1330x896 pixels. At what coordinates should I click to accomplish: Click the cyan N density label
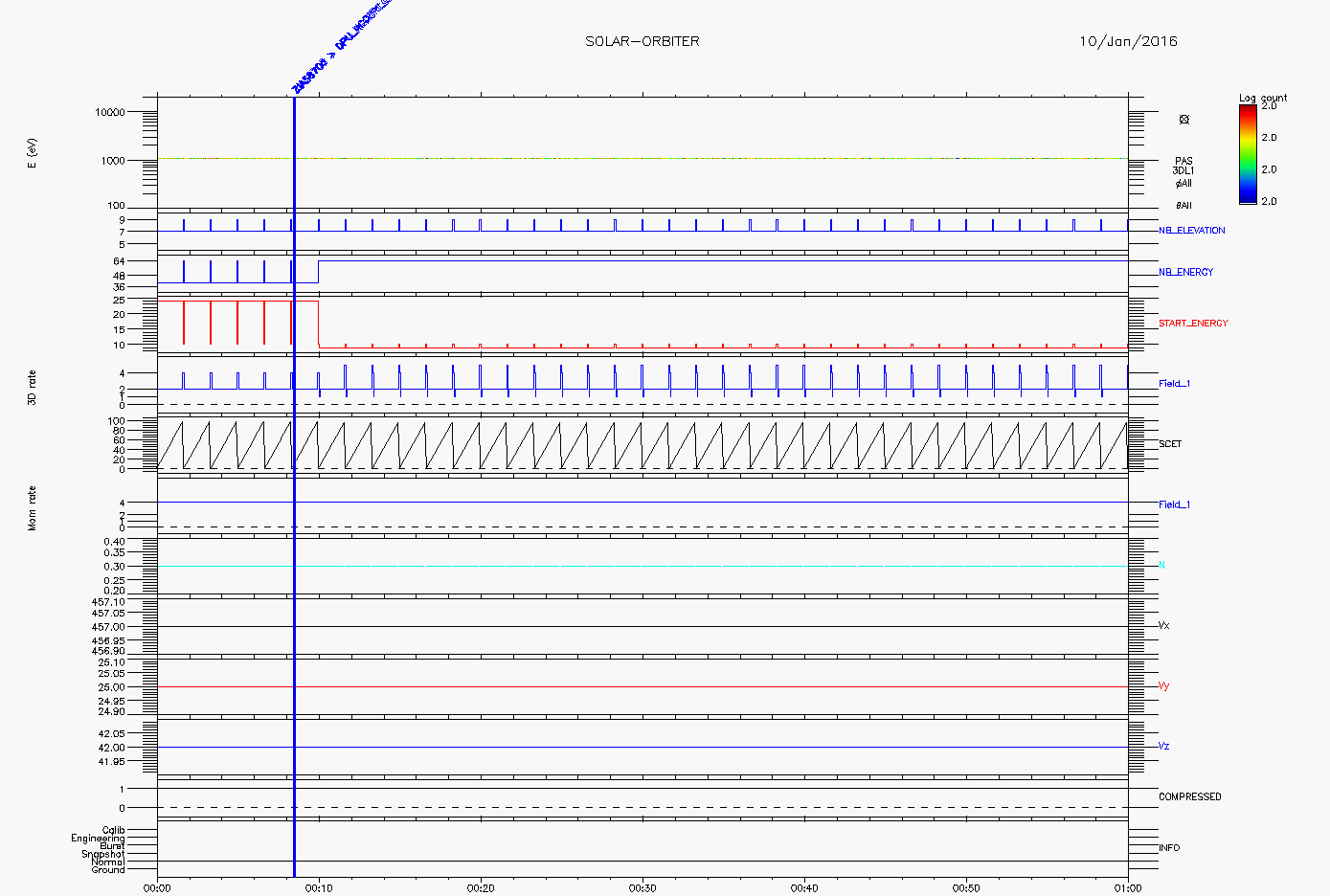[1161, 566]
